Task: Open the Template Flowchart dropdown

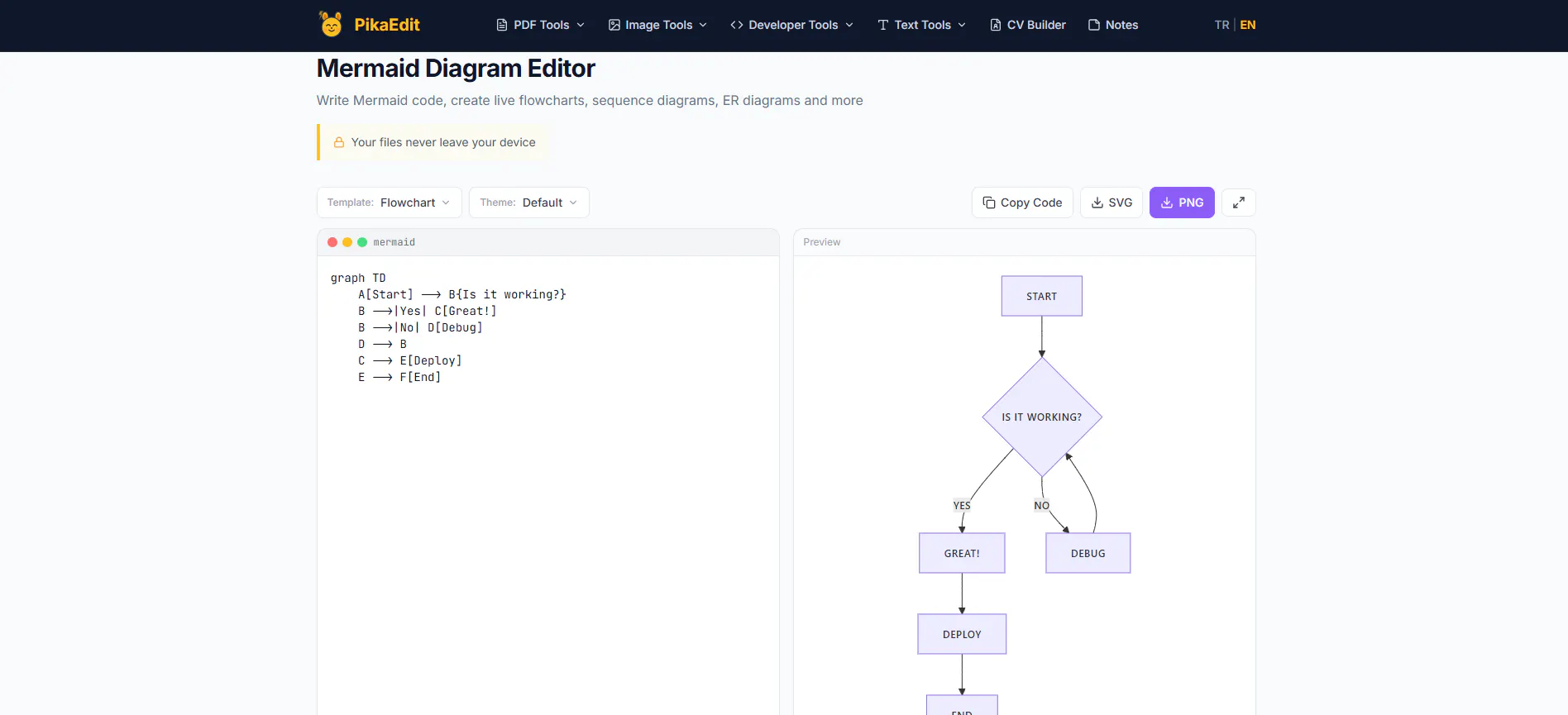Action: tap(389, 203)
